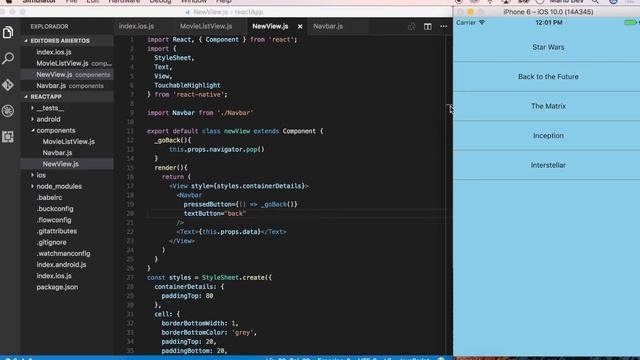The height and width of the screenshot is (360, 640).
Task: Open the index.android.js file
Action: point(61,264)
